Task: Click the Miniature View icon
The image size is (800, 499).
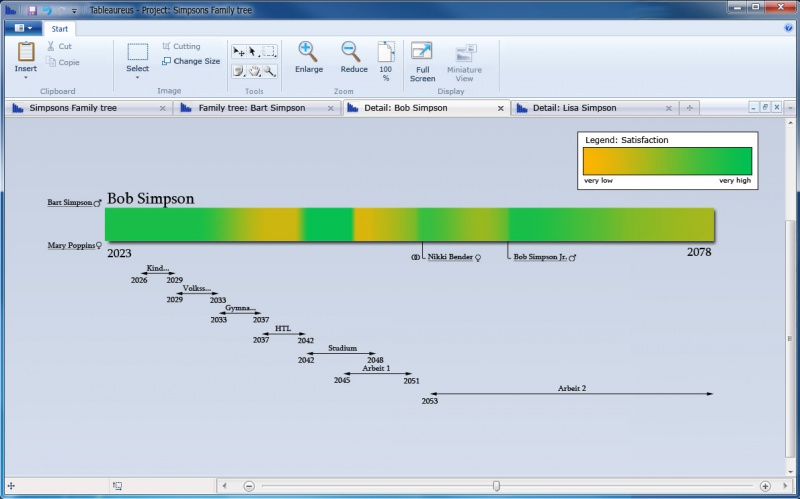Action: [466, 54]
